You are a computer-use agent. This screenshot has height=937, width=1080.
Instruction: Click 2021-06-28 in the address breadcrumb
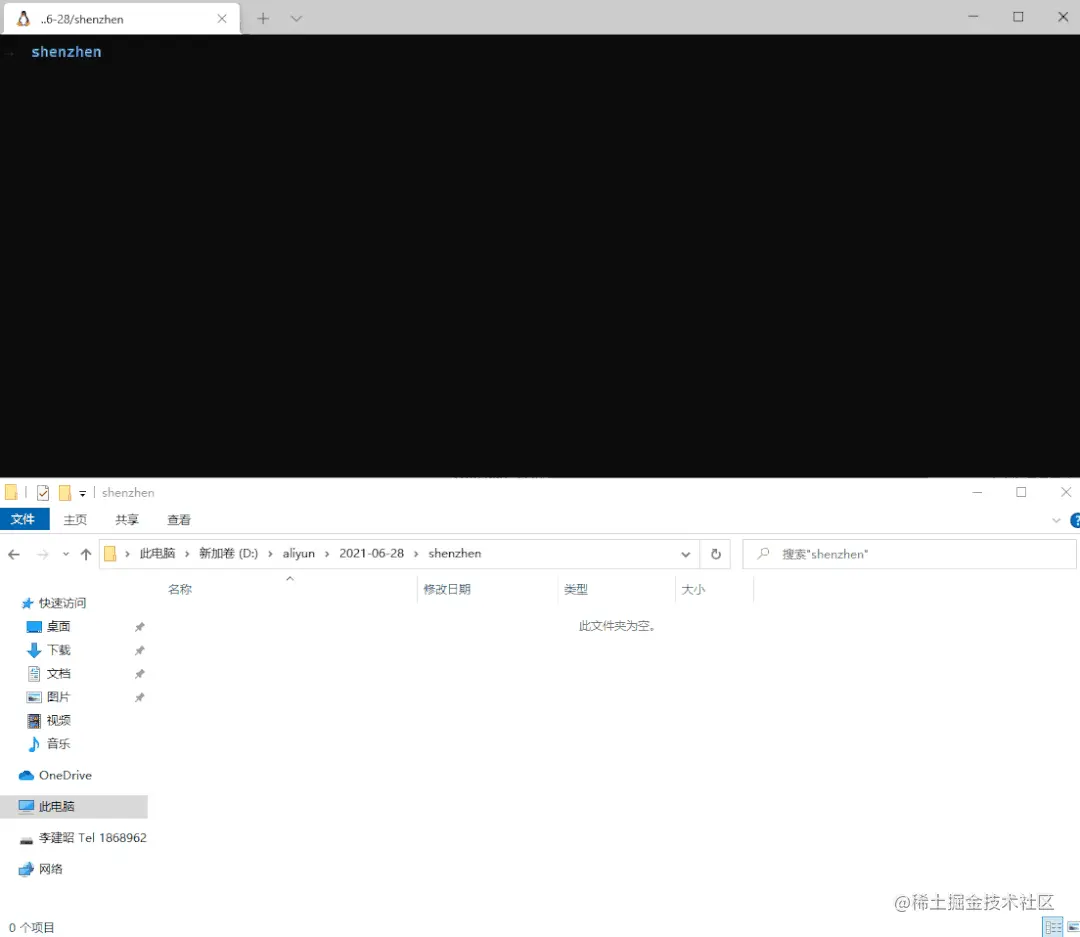point(371,553)
